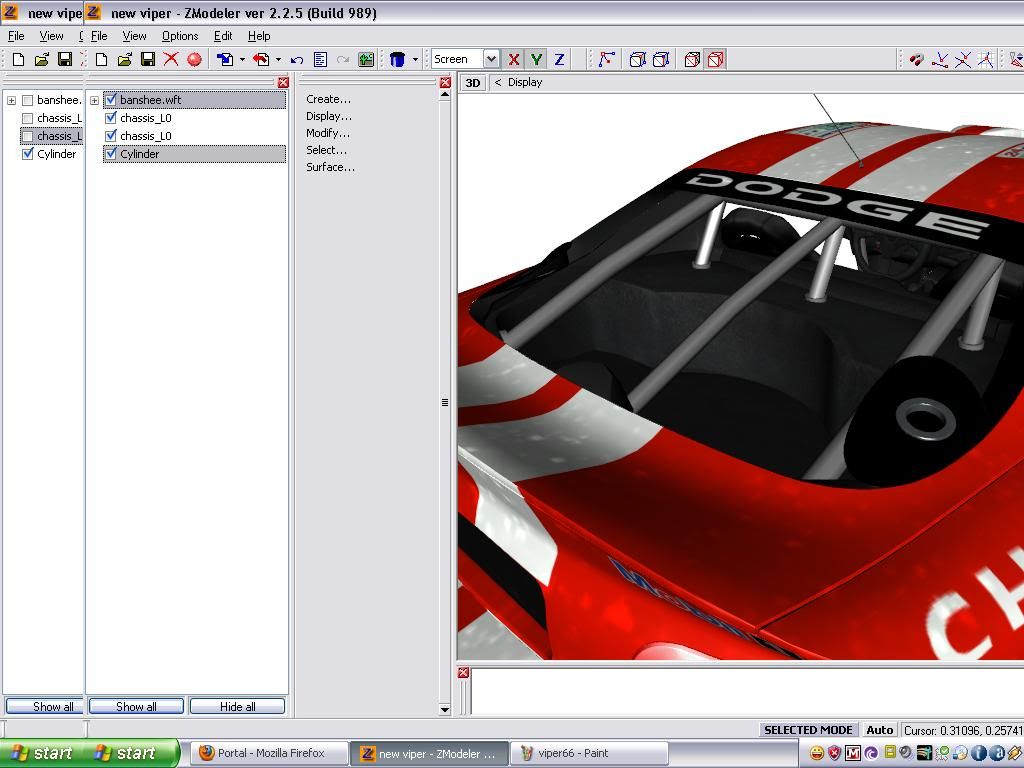Expand the Create... command group
Image resolution: width=1024 pixels, height=768 pixels.
[x=328, y=99]
